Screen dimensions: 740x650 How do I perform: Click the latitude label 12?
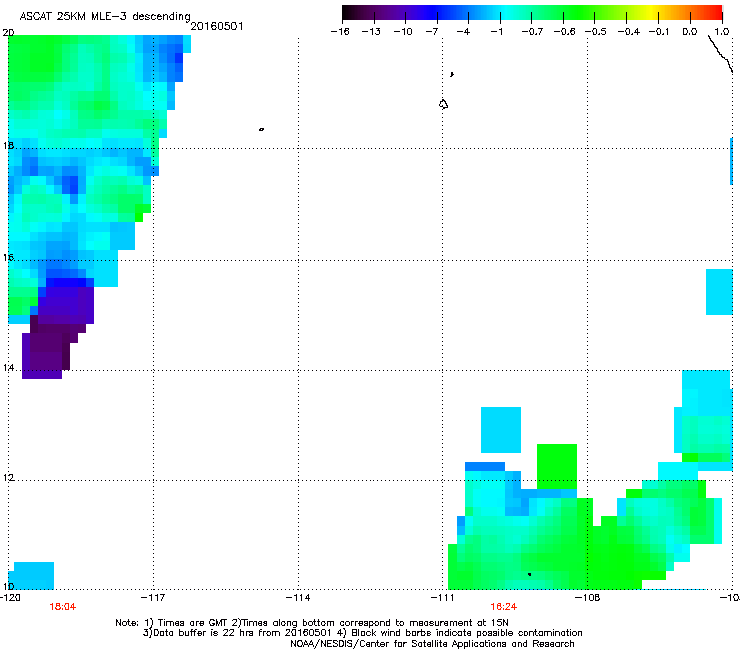(x=8, y=478)
